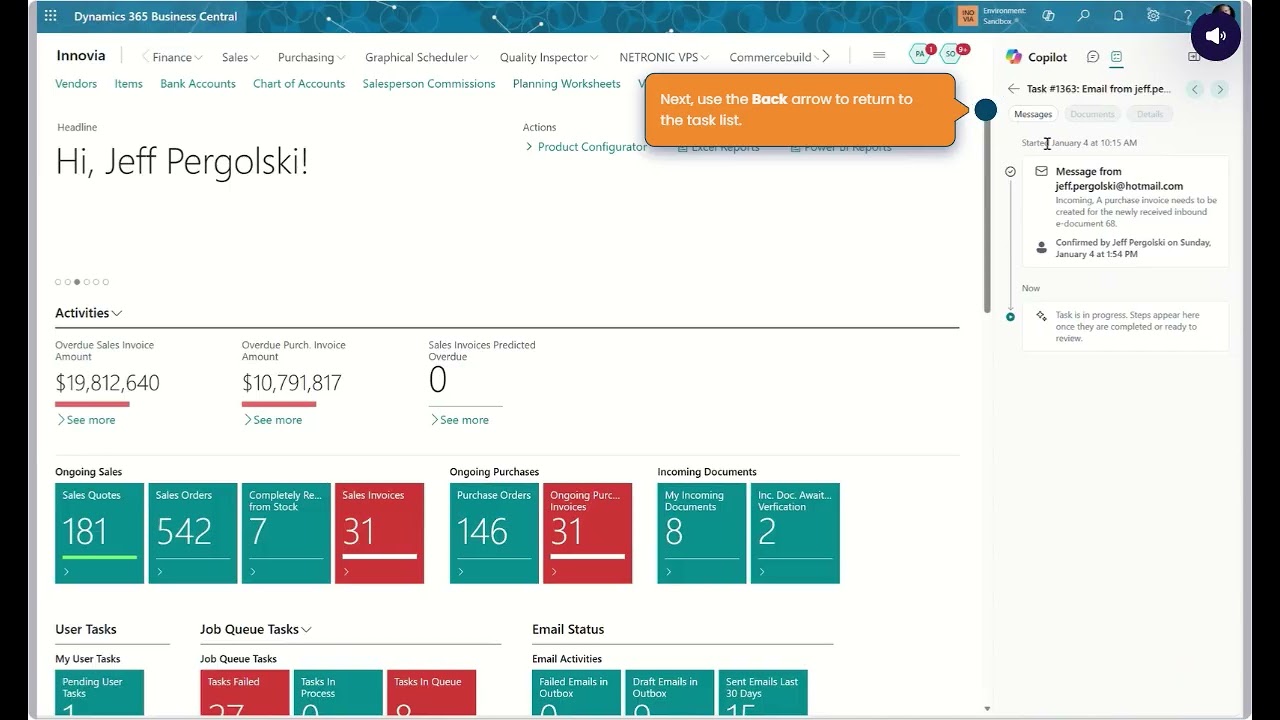Click the INOVIA company badge

click(967, 16)
